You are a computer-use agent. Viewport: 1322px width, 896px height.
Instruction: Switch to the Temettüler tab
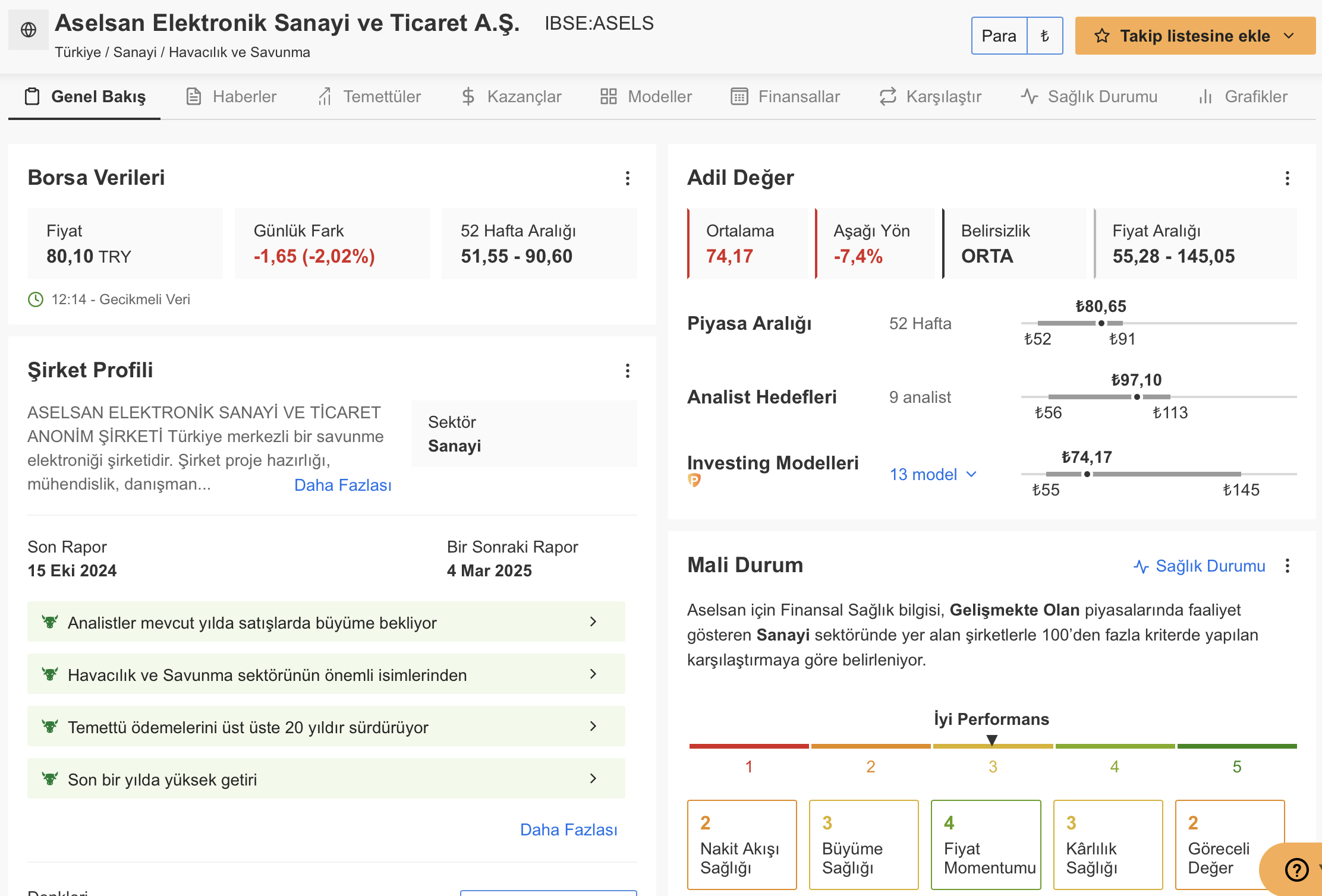(x=369, y=96)
